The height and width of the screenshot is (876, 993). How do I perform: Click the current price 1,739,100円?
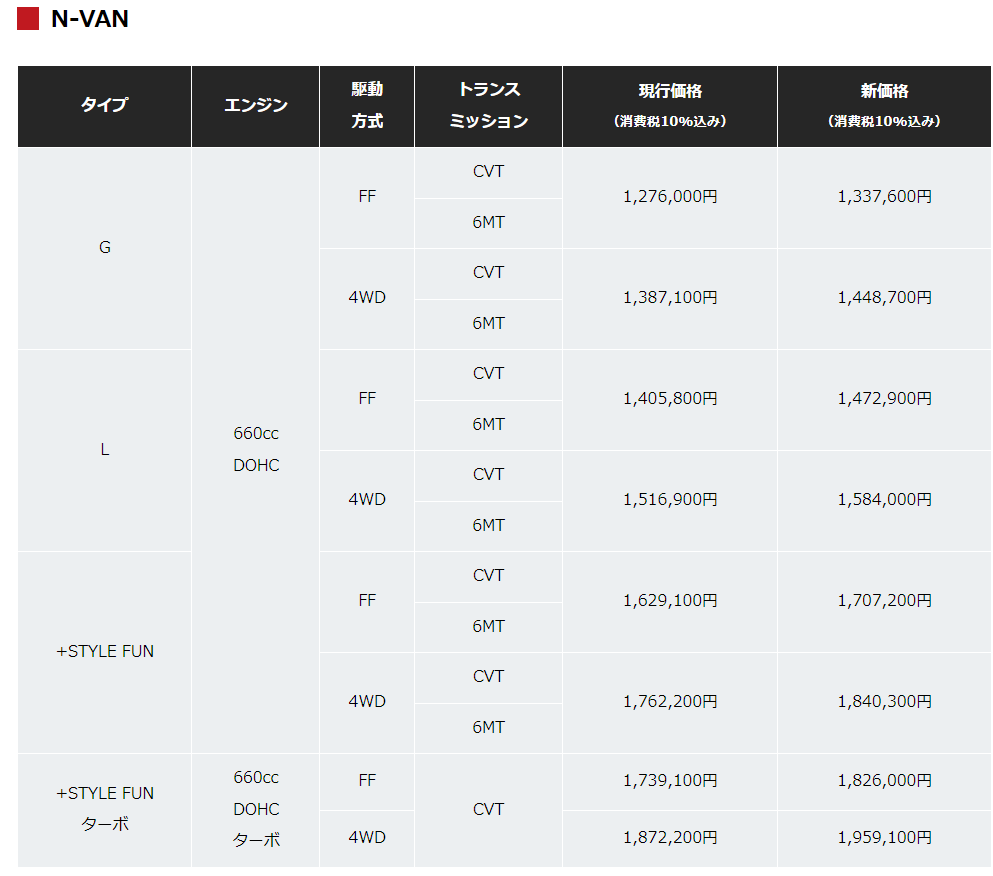click(670, 781)
